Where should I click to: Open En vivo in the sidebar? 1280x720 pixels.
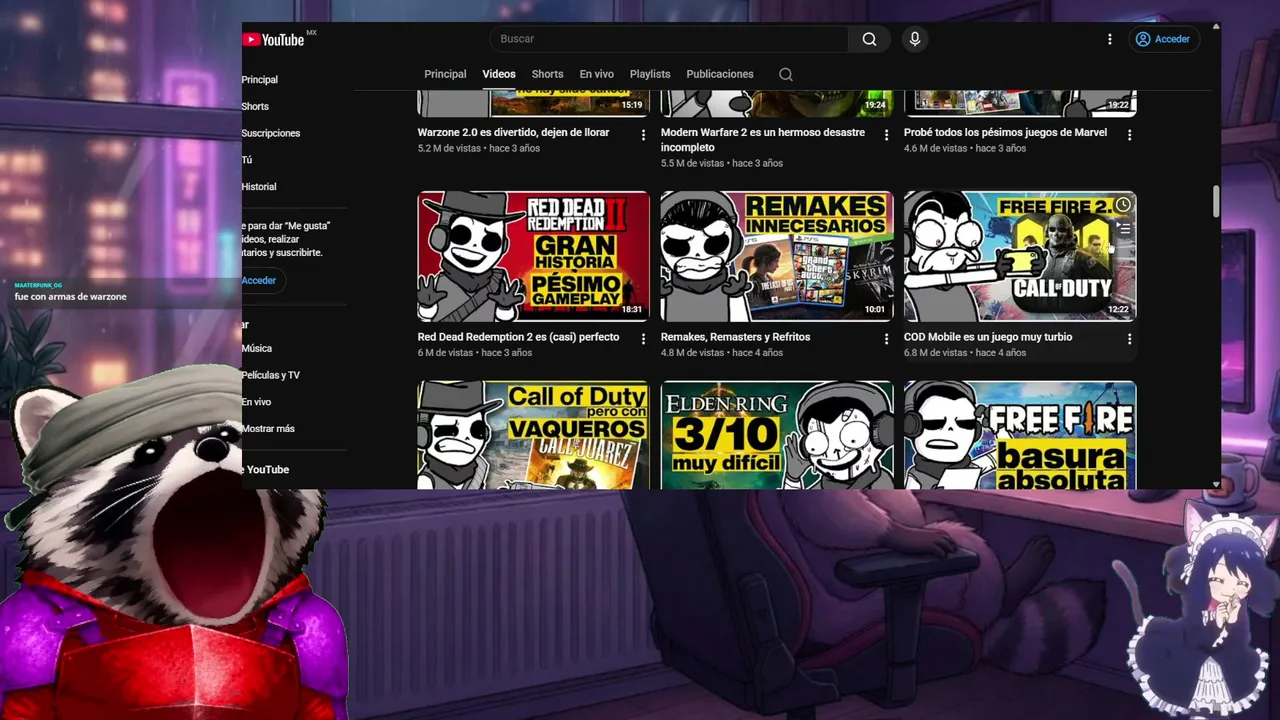257,402
